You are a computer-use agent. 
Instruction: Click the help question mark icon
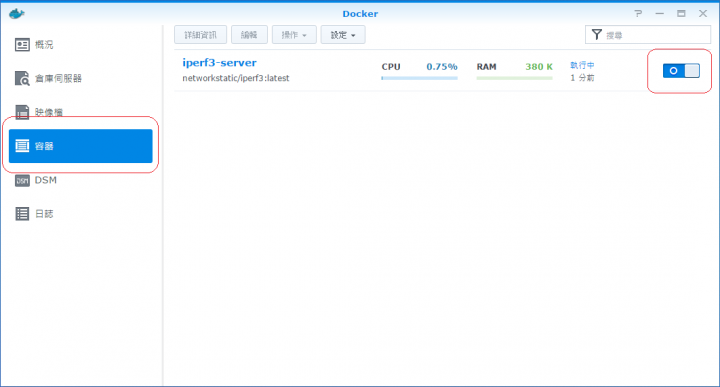pos(638,13)
